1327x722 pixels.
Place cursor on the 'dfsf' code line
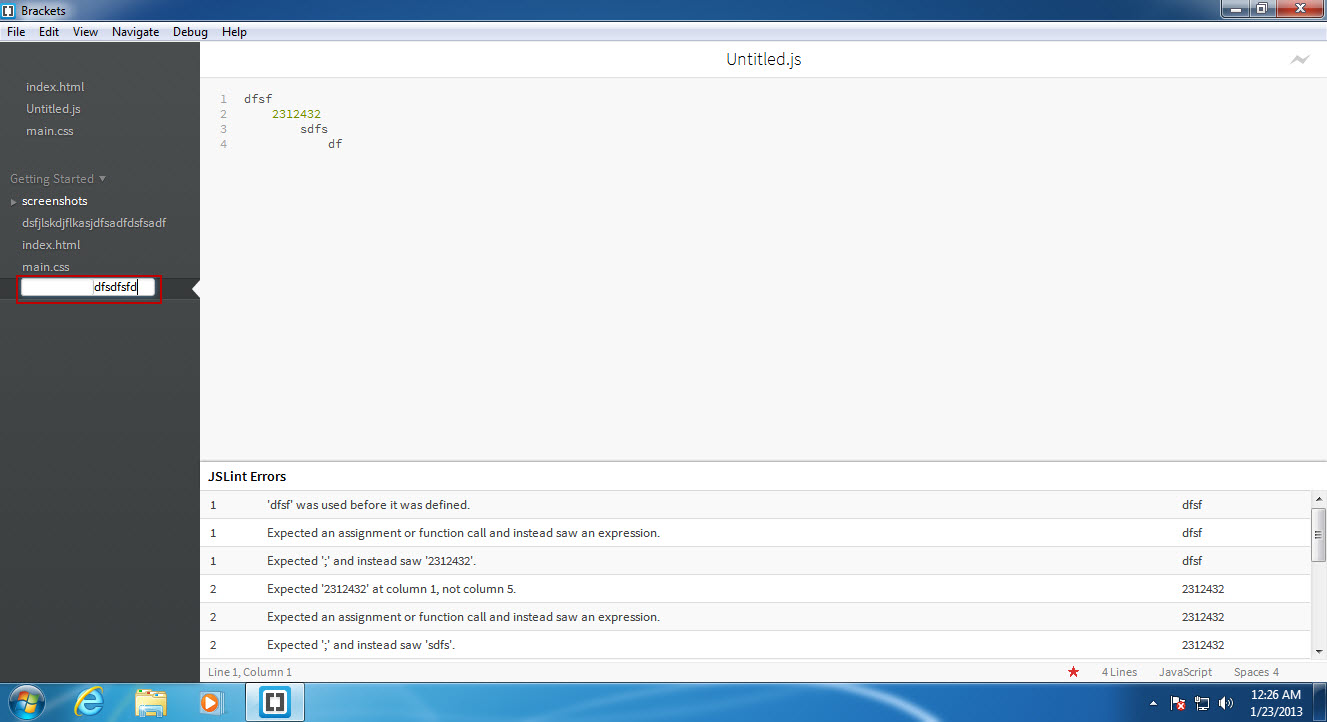(258, 99)
